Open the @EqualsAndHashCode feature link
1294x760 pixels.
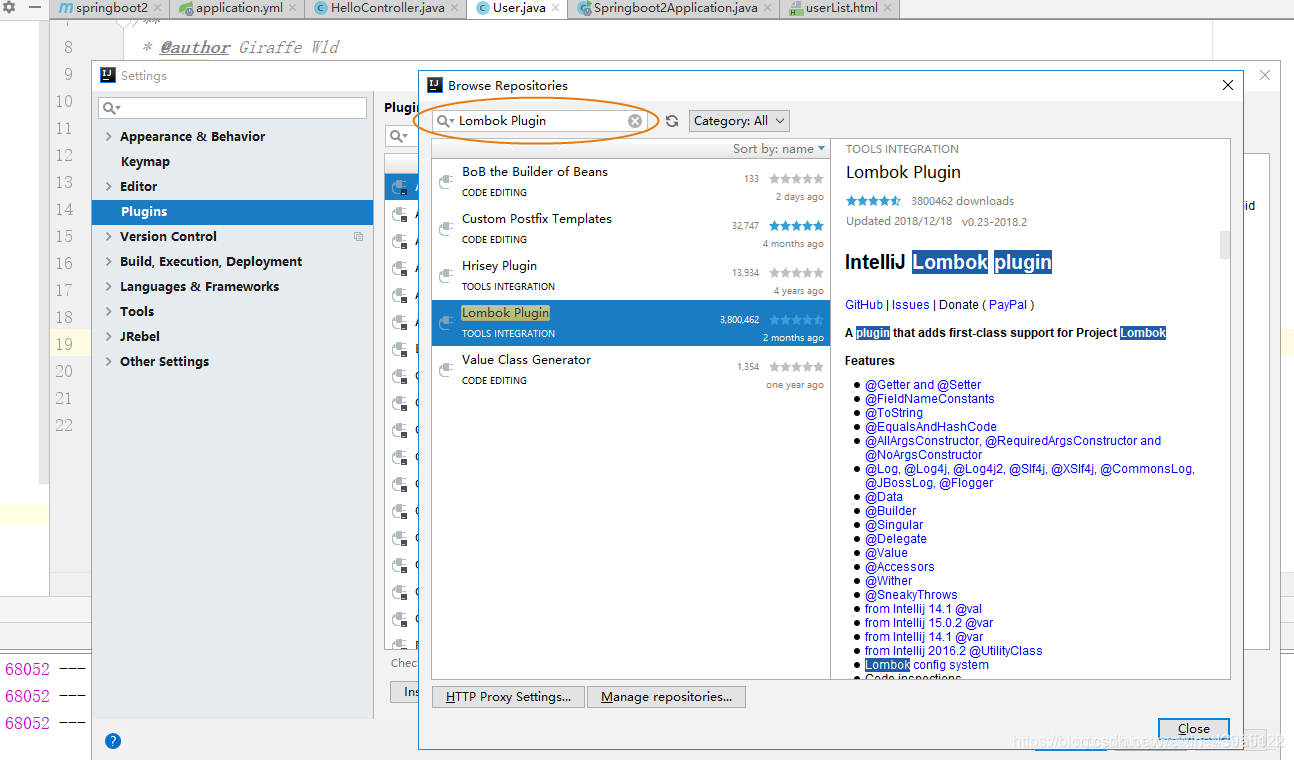pos(931,427)
